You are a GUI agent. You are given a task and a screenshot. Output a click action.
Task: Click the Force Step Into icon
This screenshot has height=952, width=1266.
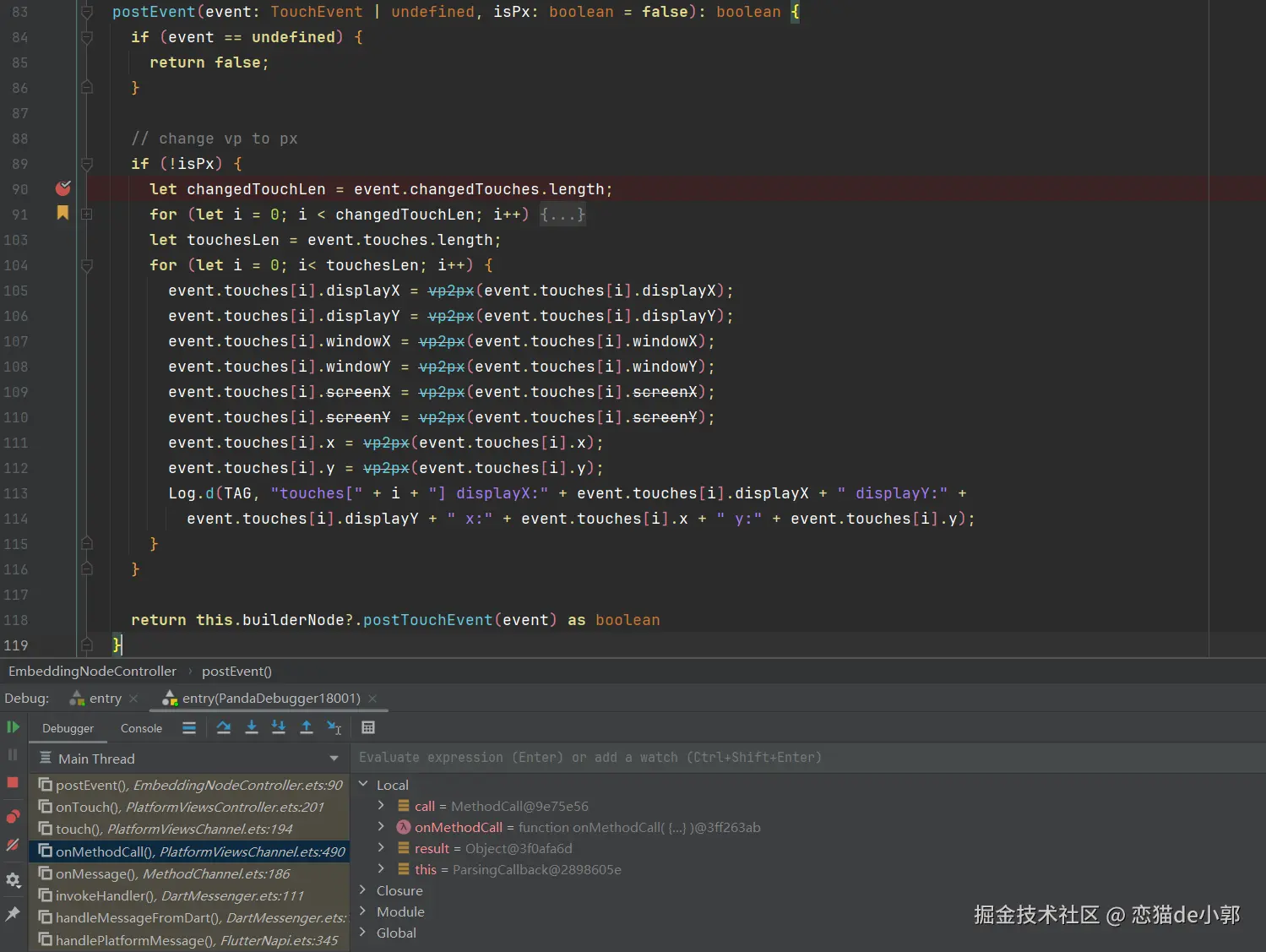point(279,727)
